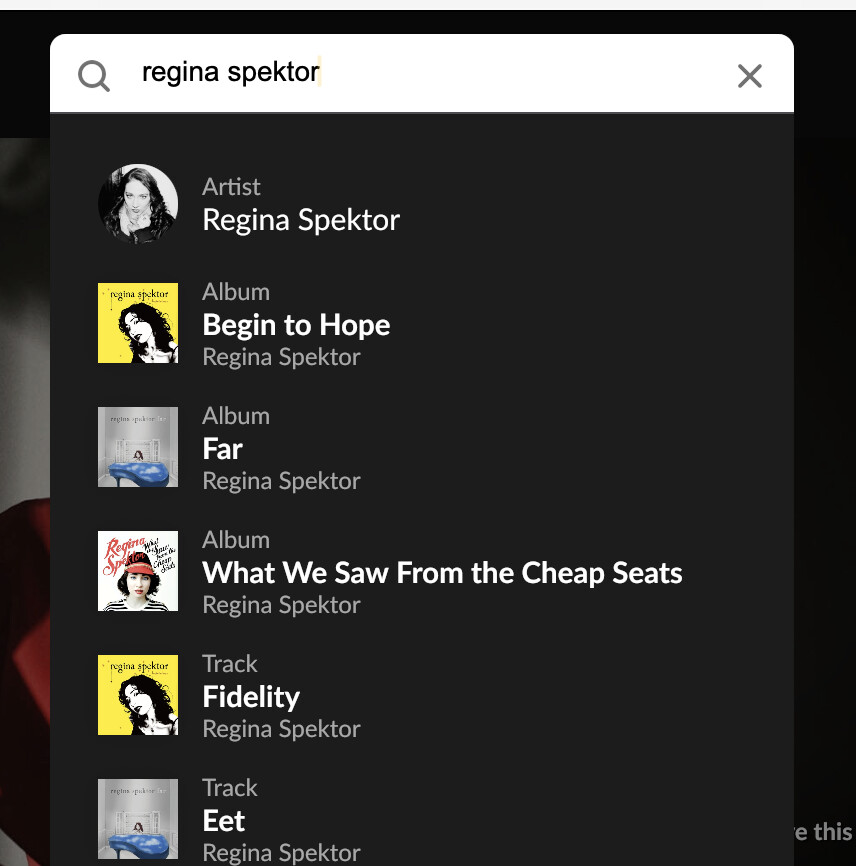Click Regina Spektor under Begin to Hope
This screenshot has height=866, width=856.
282,357
